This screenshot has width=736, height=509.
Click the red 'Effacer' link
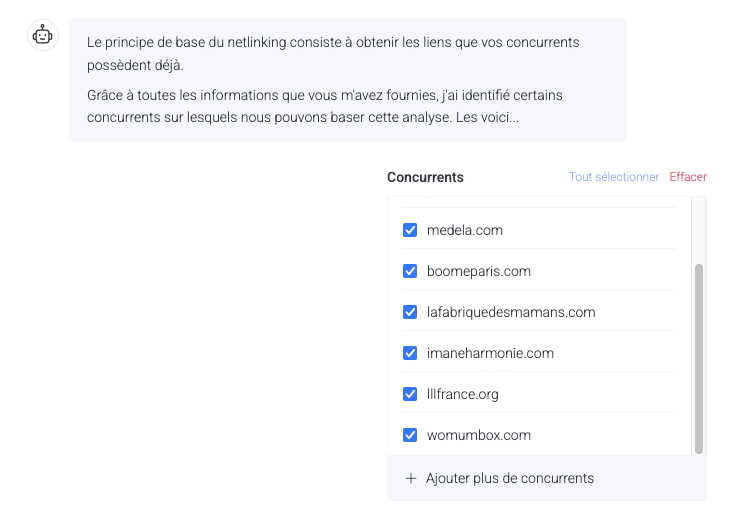[688, 177]
